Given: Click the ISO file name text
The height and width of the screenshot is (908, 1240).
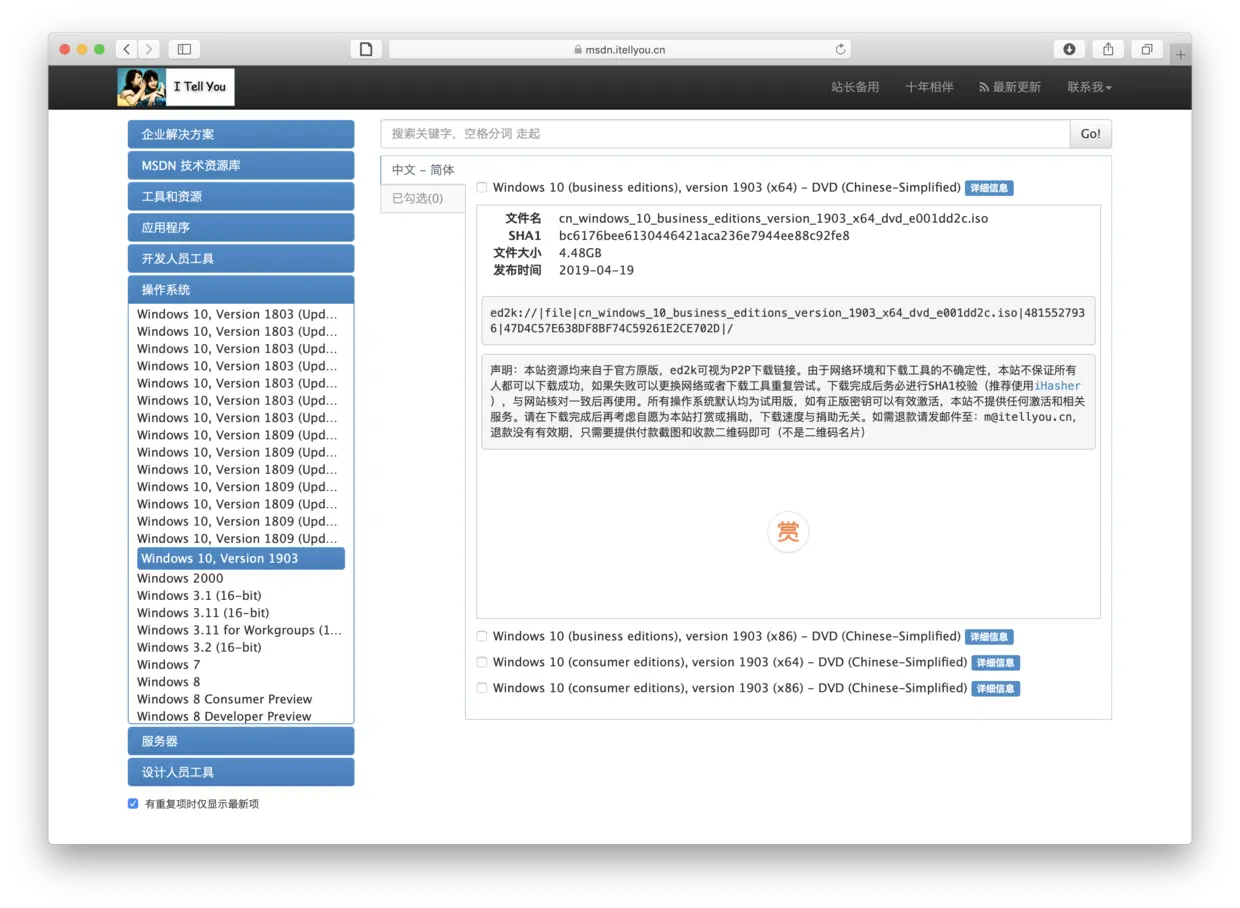Looking at the screenshot, I should pos(773,218).
